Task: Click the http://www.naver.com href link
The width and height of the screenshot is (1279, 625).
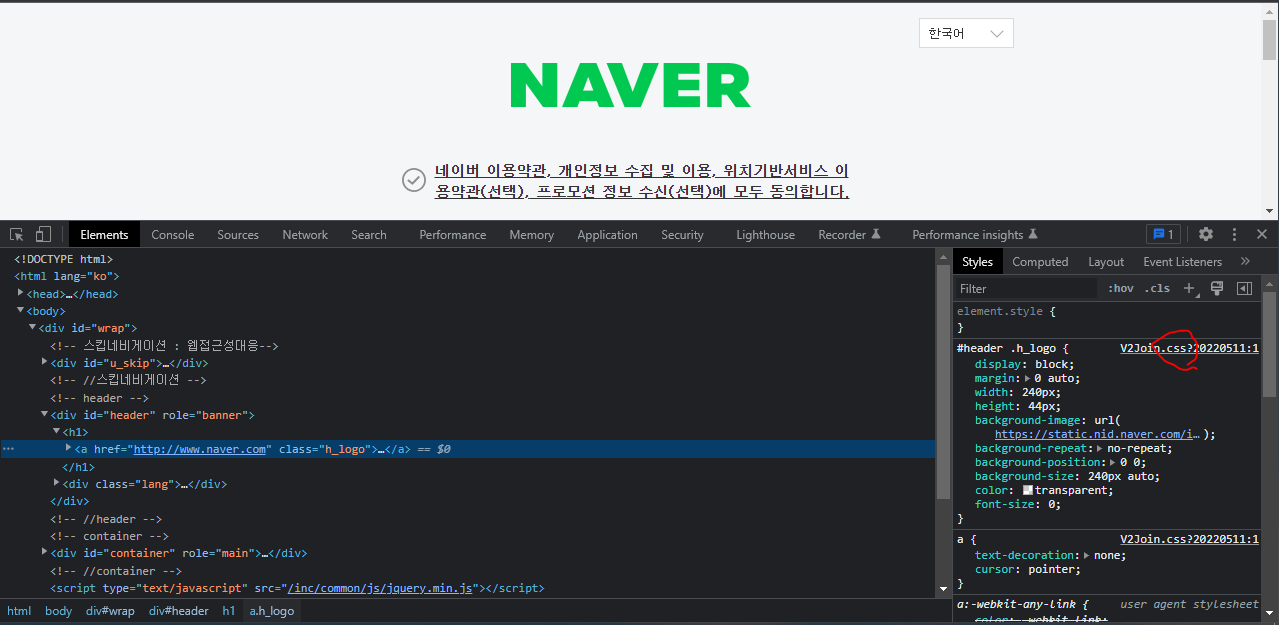Action: point(200,449)
